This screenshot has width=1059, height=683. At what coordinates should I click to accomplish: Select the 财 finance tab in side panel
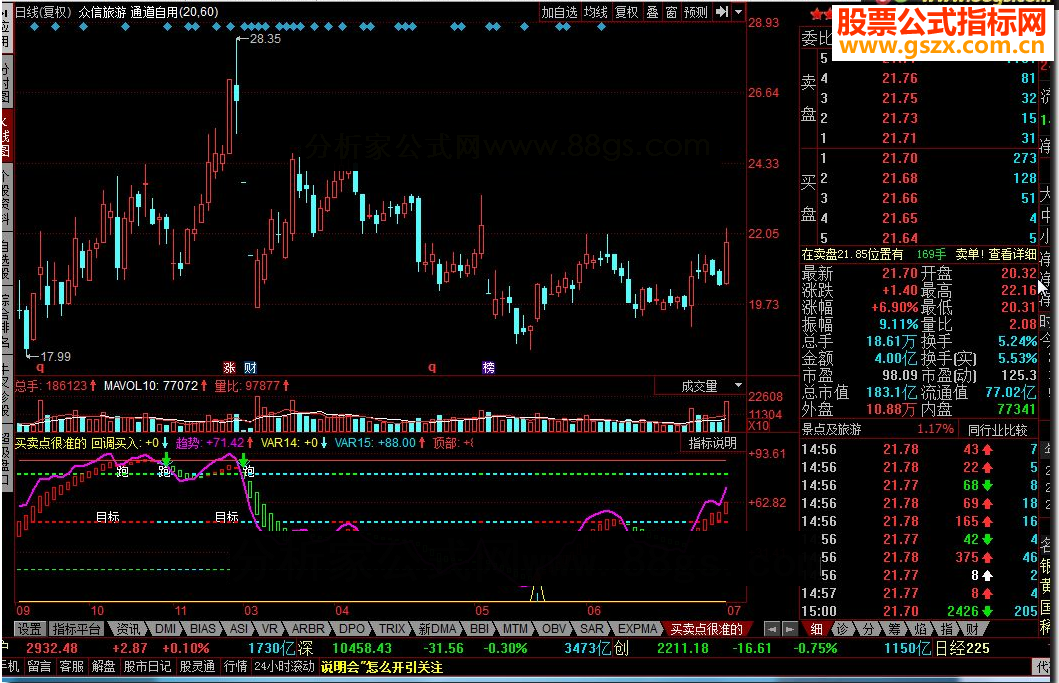(972, 629)
